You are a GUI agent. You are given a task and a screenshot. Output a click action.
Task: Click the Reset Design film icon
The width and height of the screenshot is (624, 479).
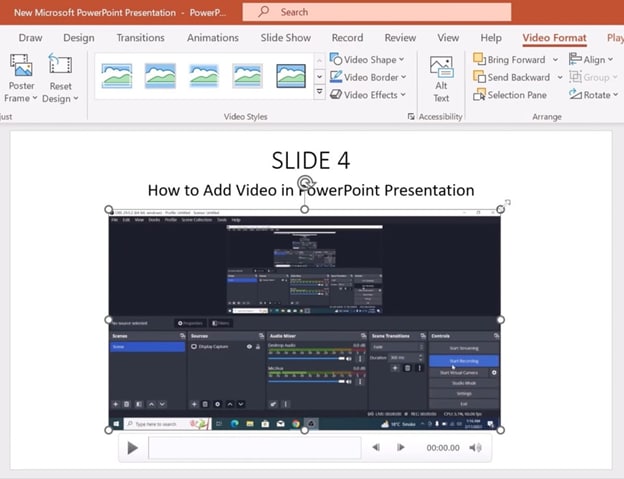(60, 64)
